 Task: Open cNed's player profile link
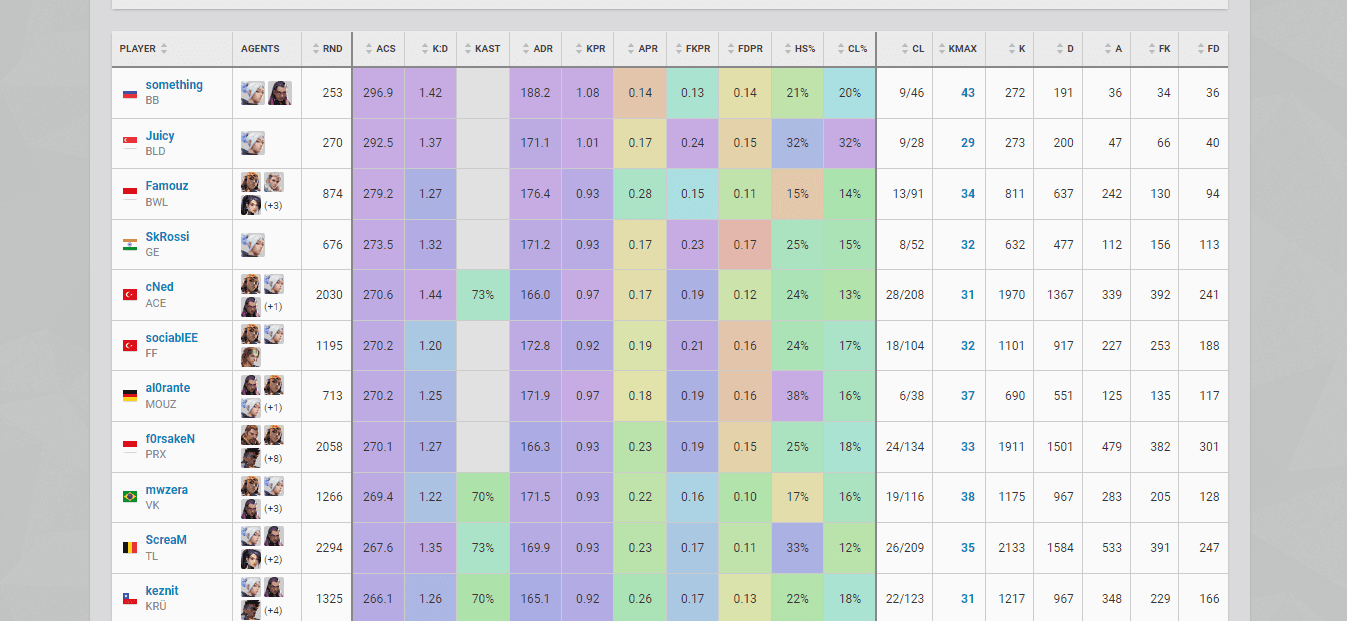tap(159, 287)
